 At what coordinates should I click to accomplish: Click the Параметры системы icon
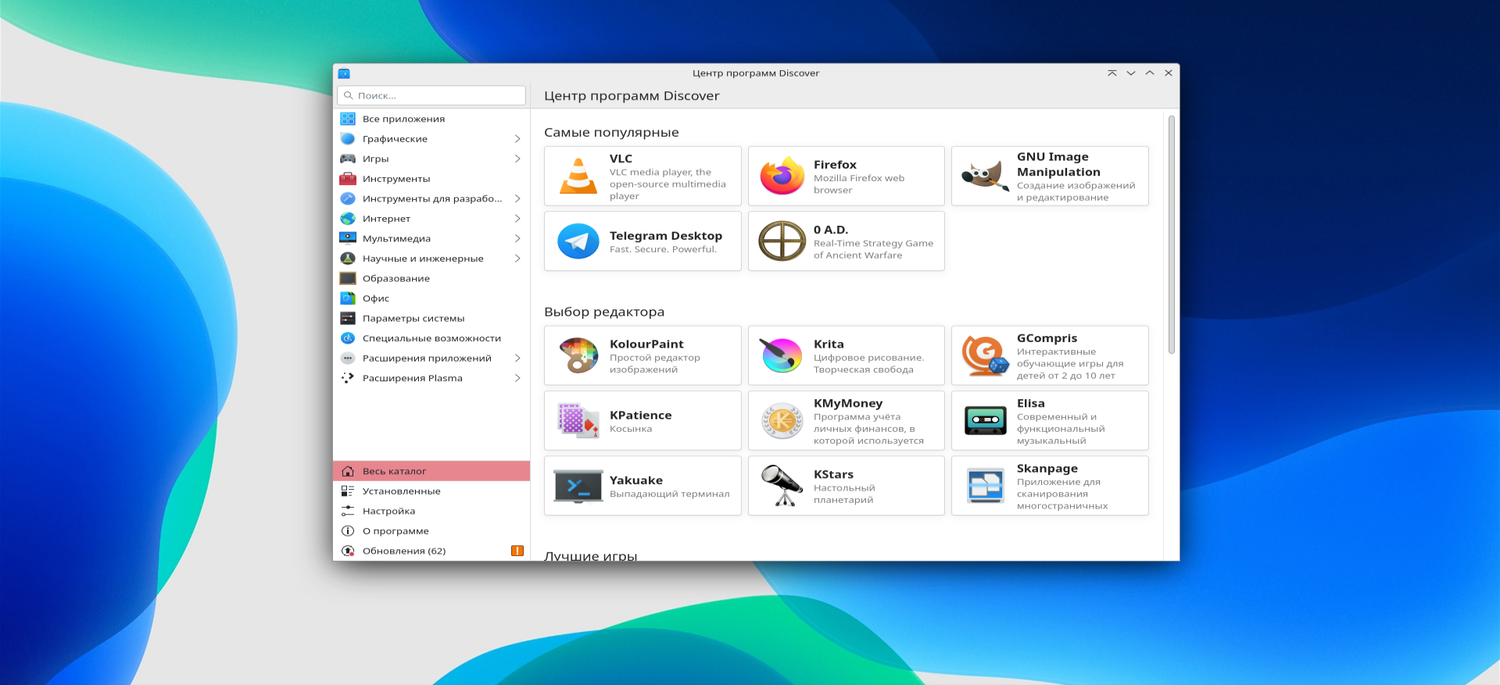348,318
